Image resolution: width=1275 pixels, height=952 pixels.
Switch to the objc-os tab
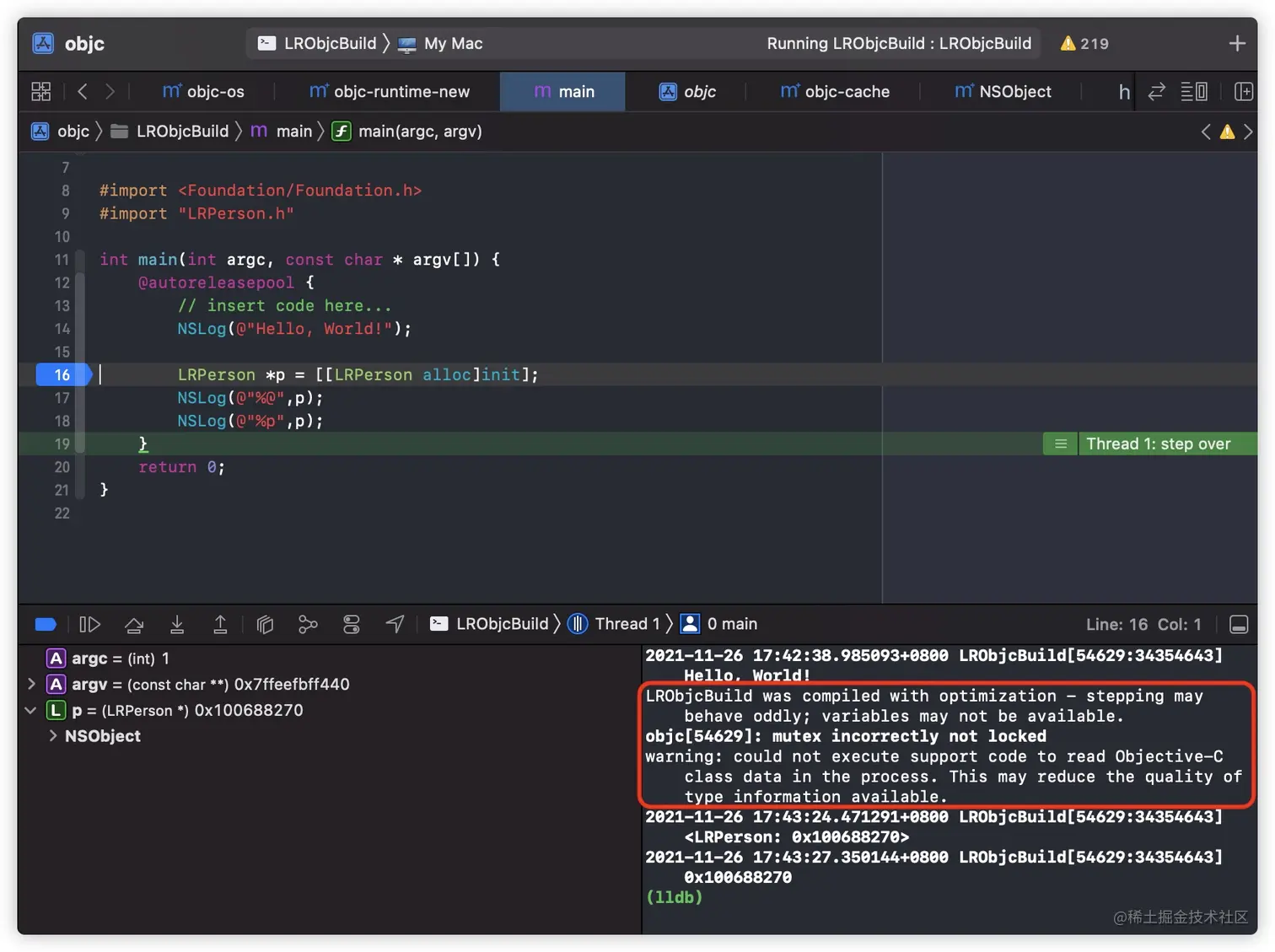203,91
